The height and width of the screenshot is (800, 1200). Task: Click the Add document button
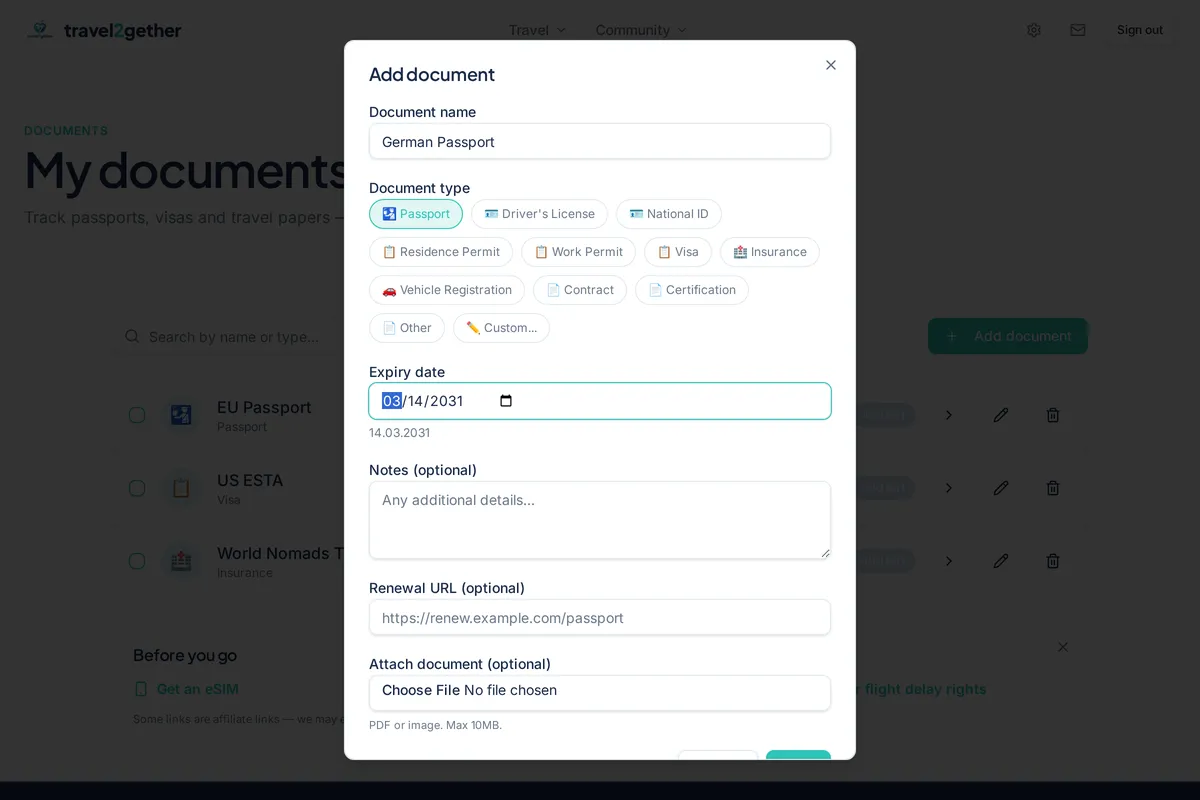[x=1008, y=336]
